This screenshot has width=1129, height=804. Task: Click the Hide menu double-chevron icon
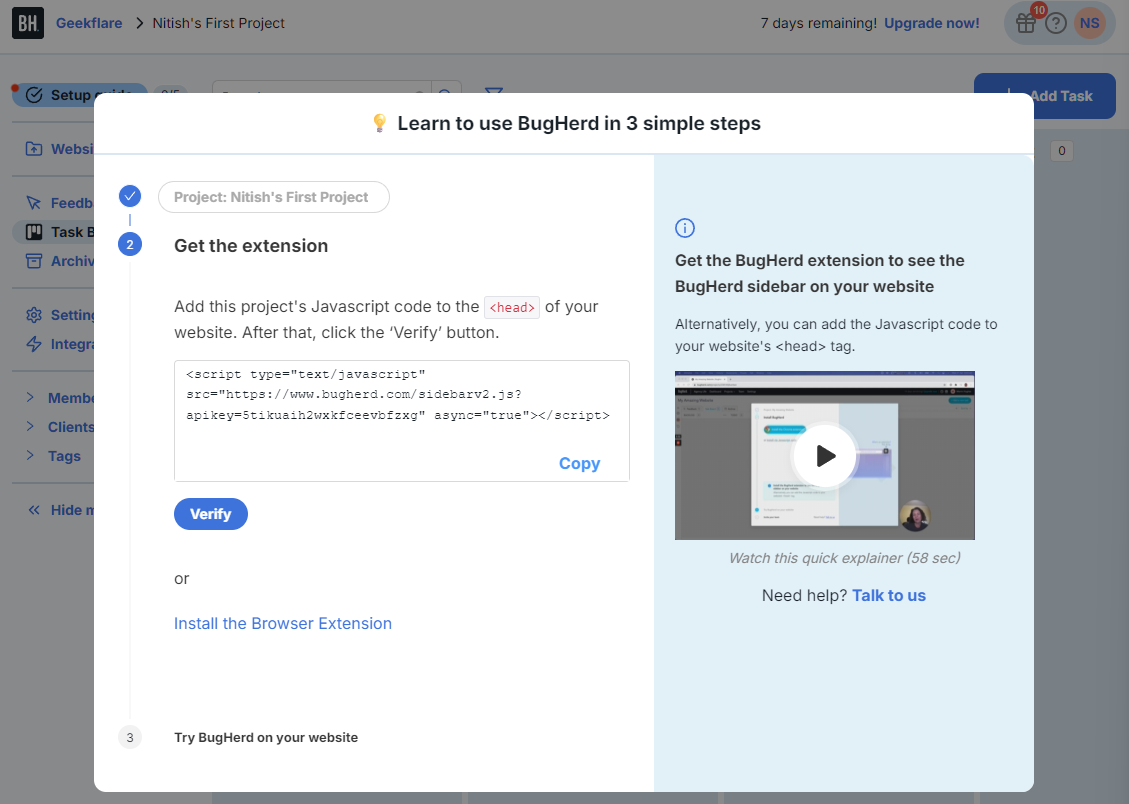[34, 510]
